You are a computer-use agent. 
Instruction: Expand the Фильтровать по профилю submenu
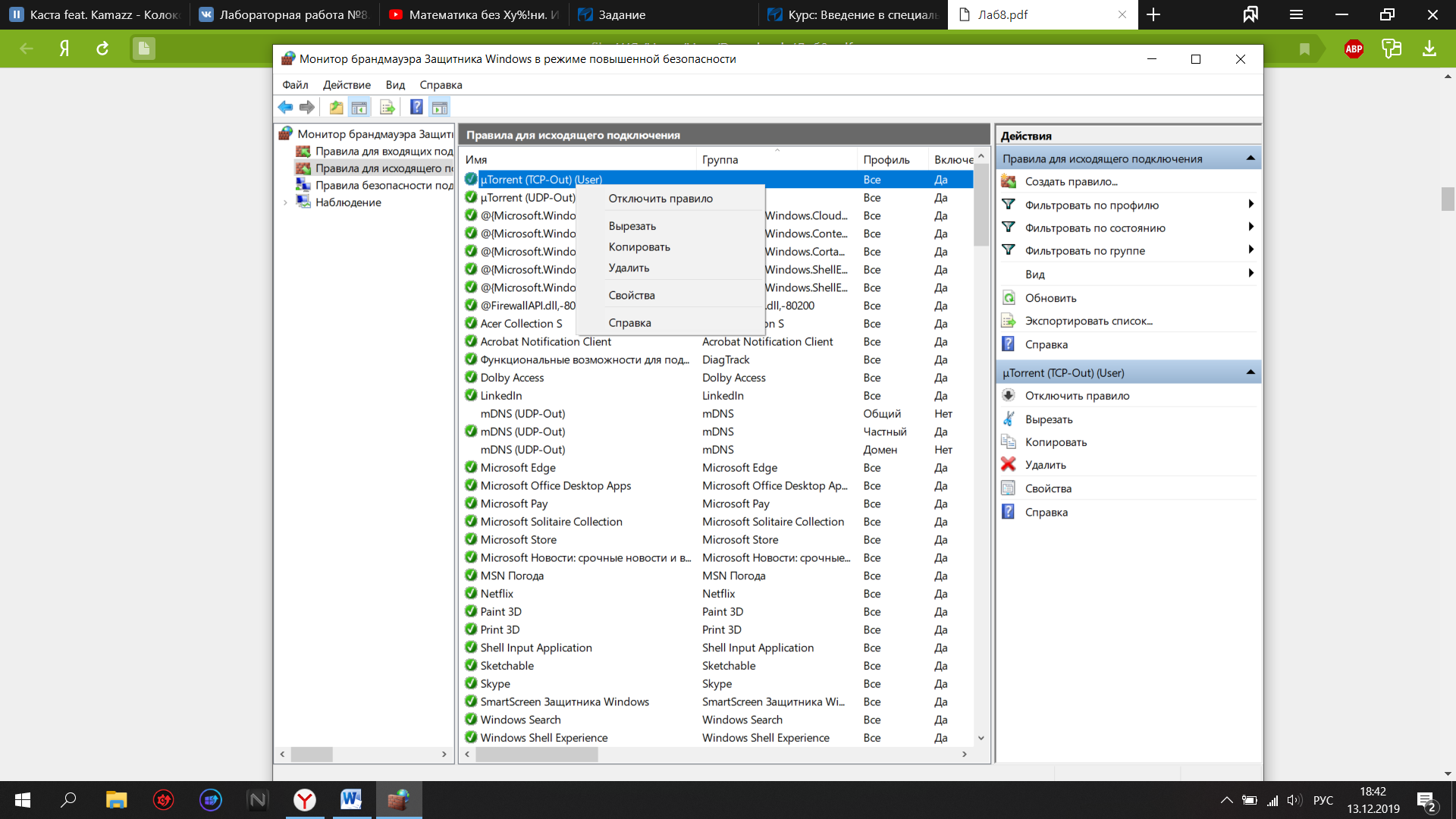pos(1251,204)
